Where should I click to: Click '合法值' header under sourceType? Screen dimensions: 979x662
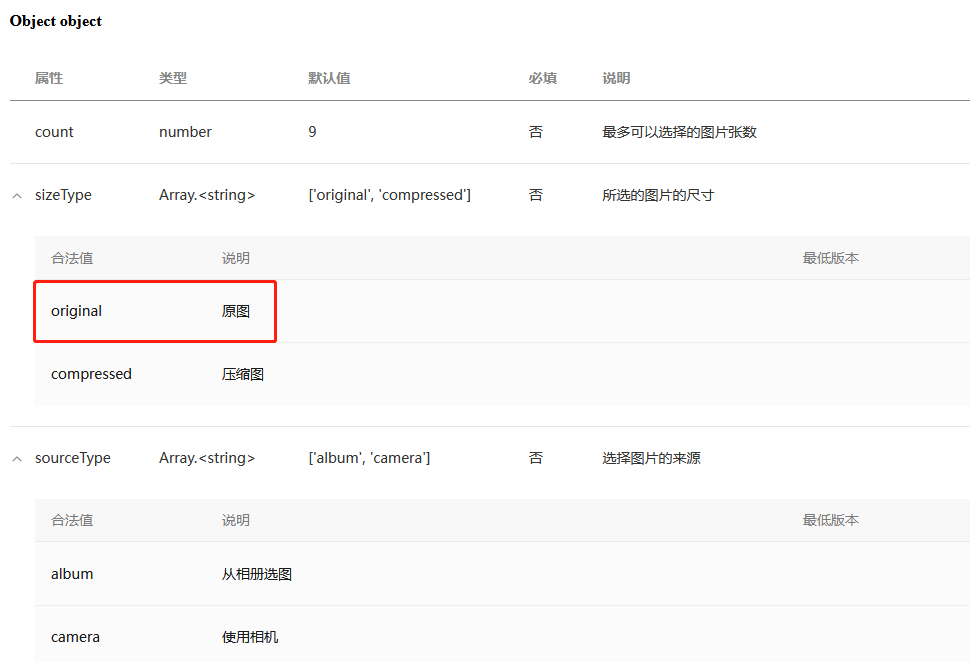click(72, 520)
